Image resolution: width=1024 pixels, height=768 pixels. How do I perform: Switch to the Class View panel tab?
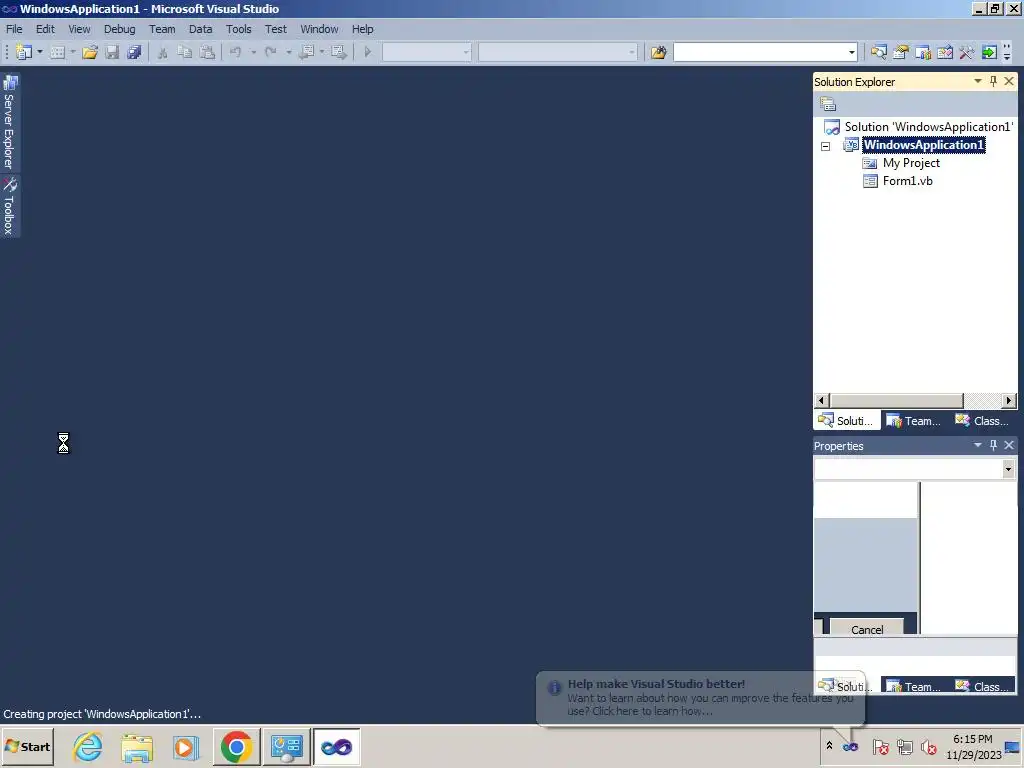(x=982, y=421)
